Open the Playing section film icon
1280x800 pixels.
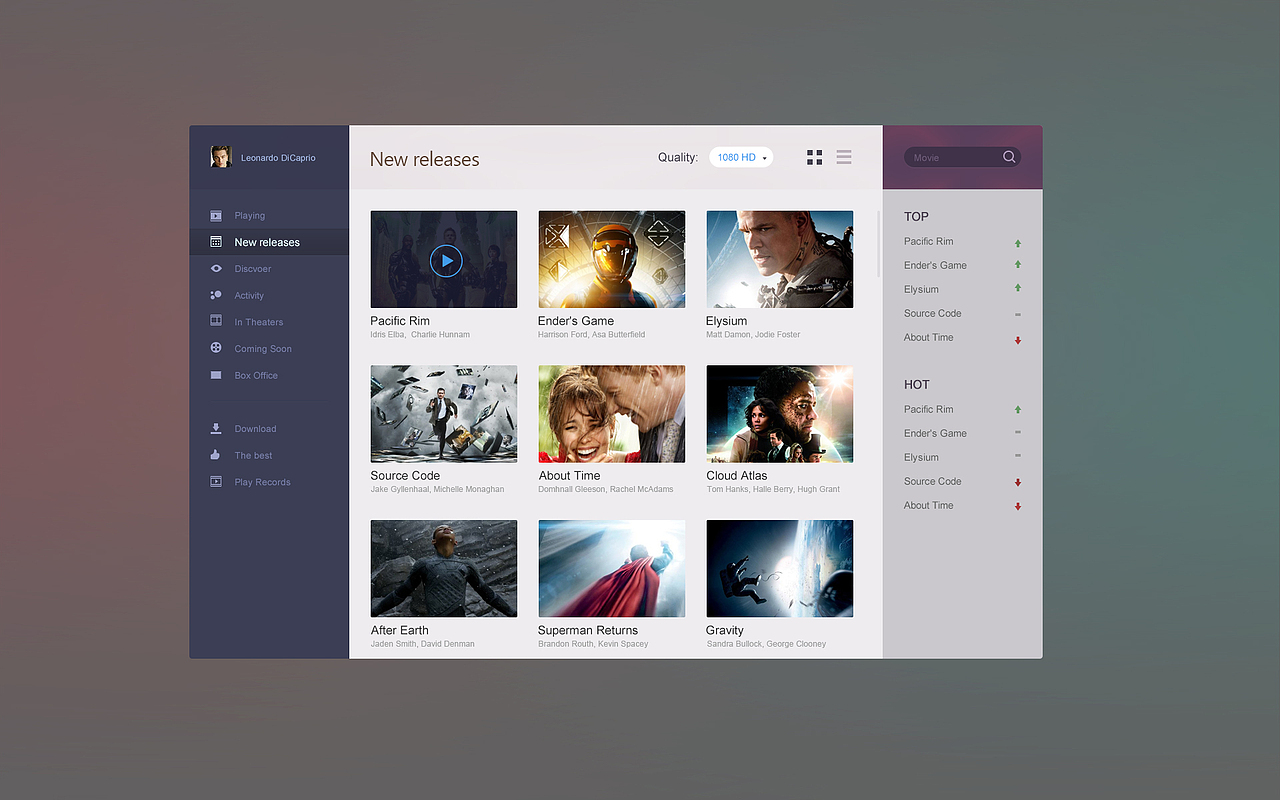pyautogui.click(x=216, y=215)
